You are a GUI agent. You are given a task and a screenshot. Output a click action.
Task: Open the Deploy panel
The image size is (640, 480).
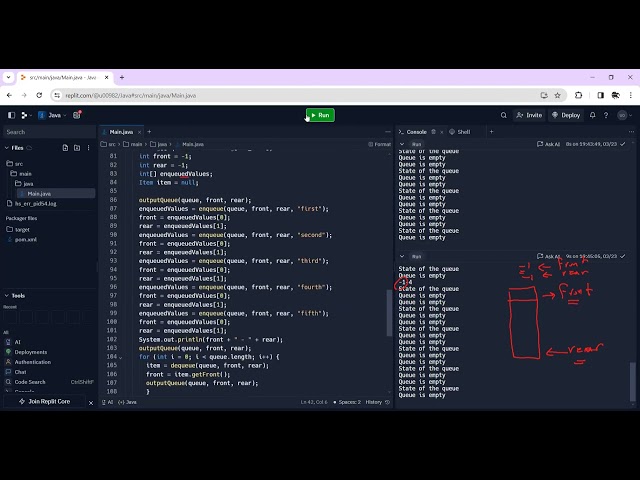566,115
